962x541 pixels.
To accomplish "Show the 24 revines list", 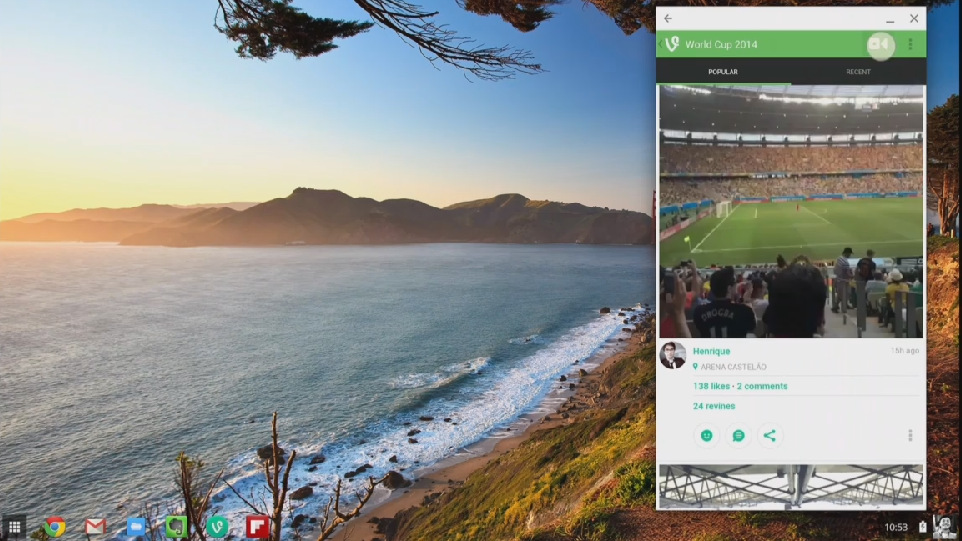I will (714, 405).
